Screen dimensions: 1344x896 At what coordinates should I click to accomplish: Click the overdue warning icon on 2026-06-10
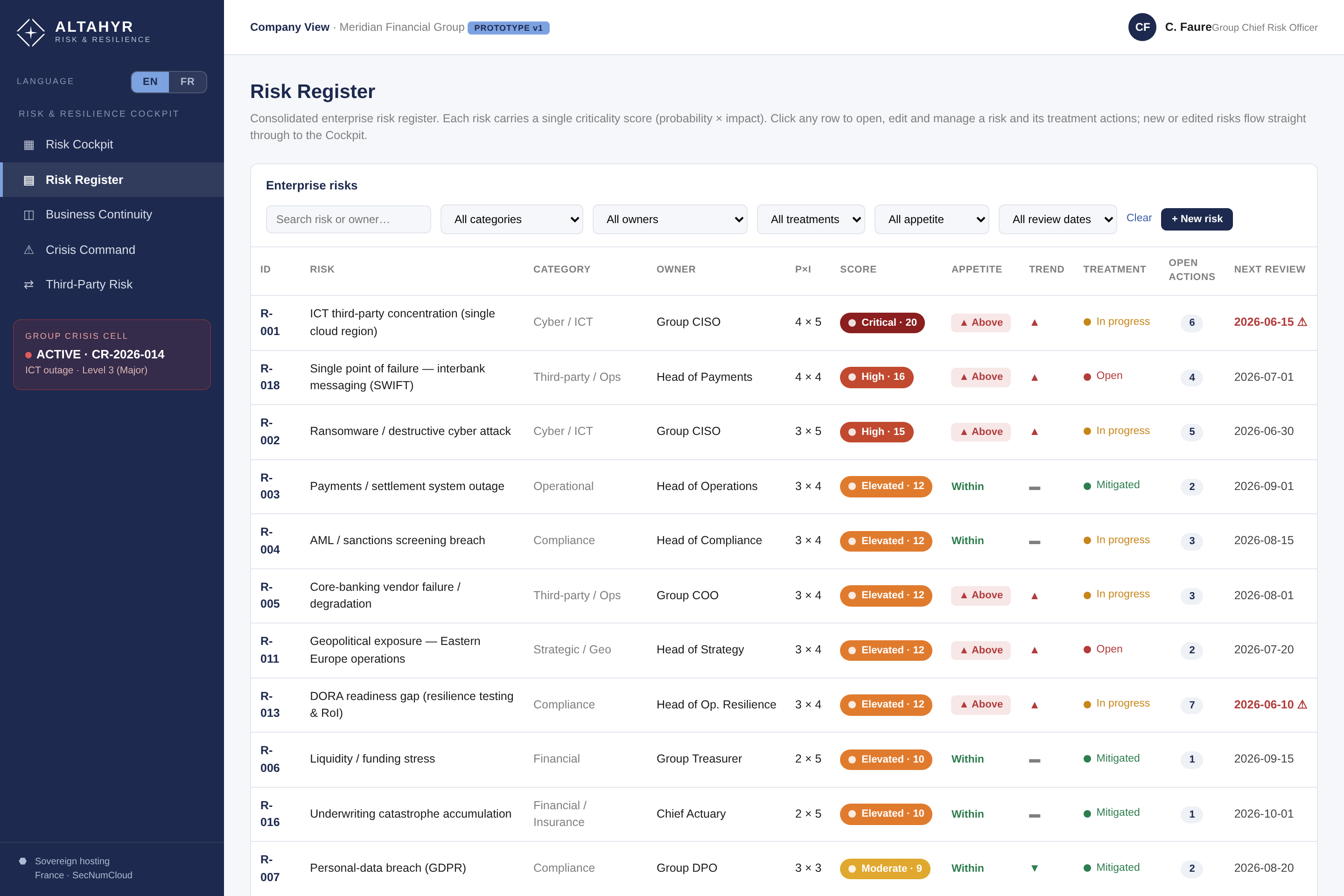1302,705
